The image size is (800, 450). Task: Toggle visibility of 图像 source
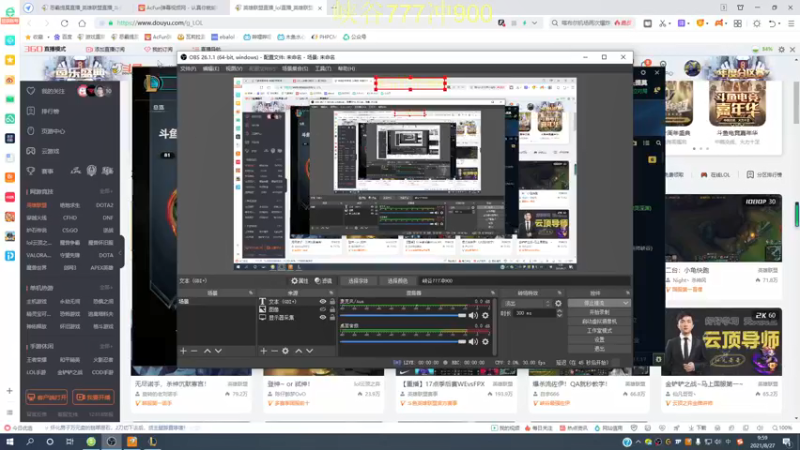(322, 309)
